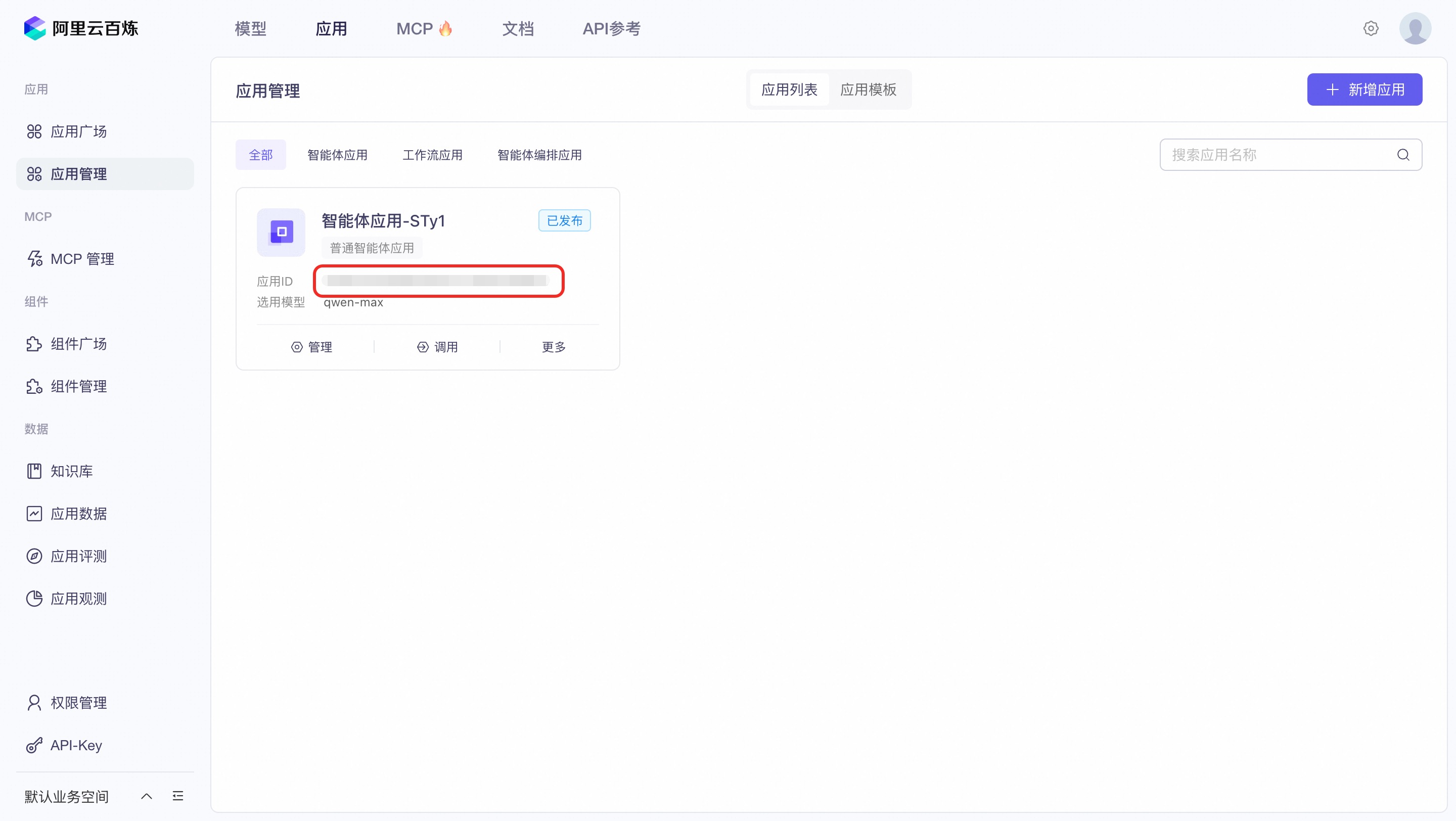Click 调用 on the app card

(x=437, y=347)
